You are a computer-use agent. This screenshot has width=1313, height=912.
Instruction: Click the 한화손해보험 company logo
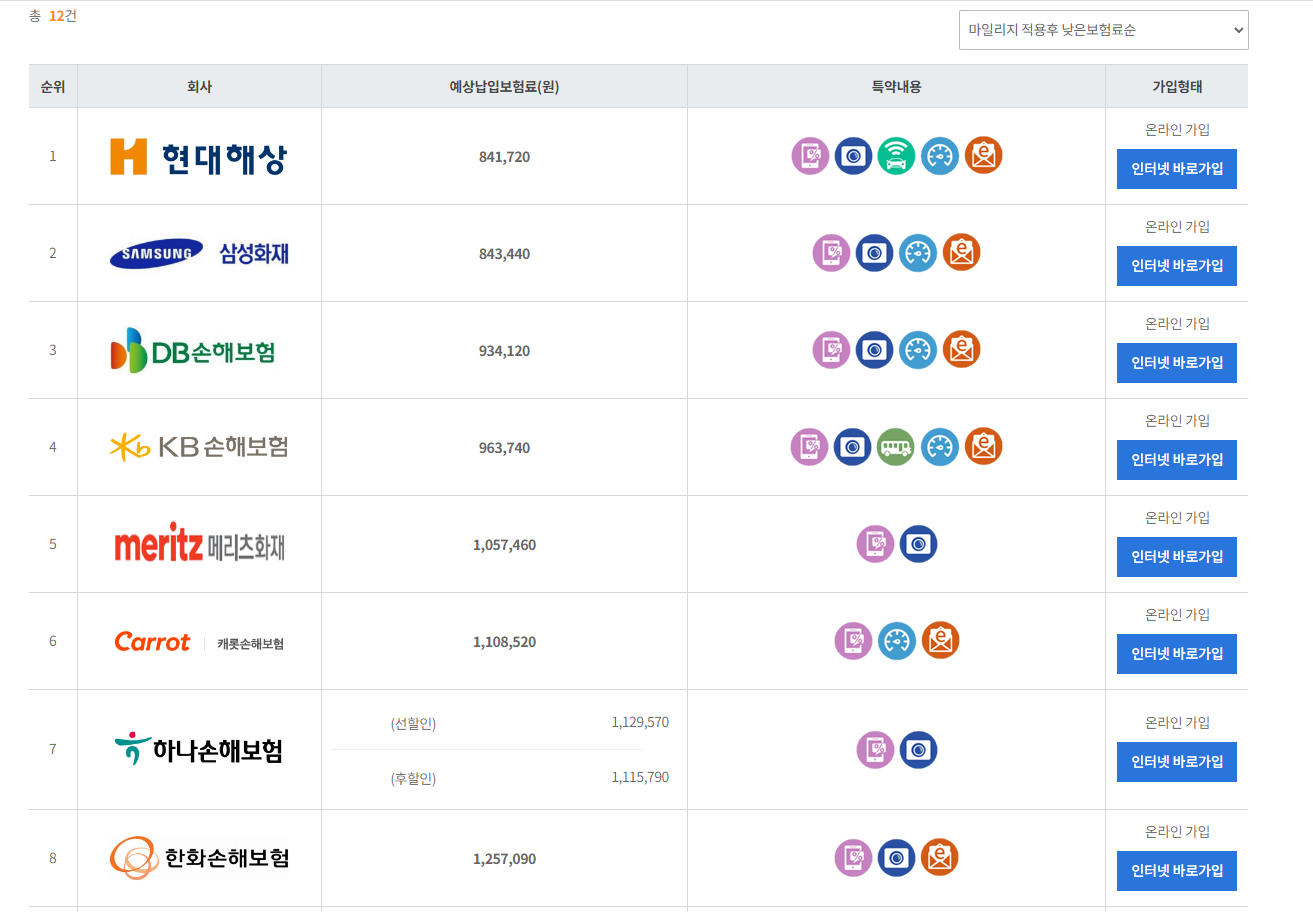pyautogui.click(x=199, y=858)
